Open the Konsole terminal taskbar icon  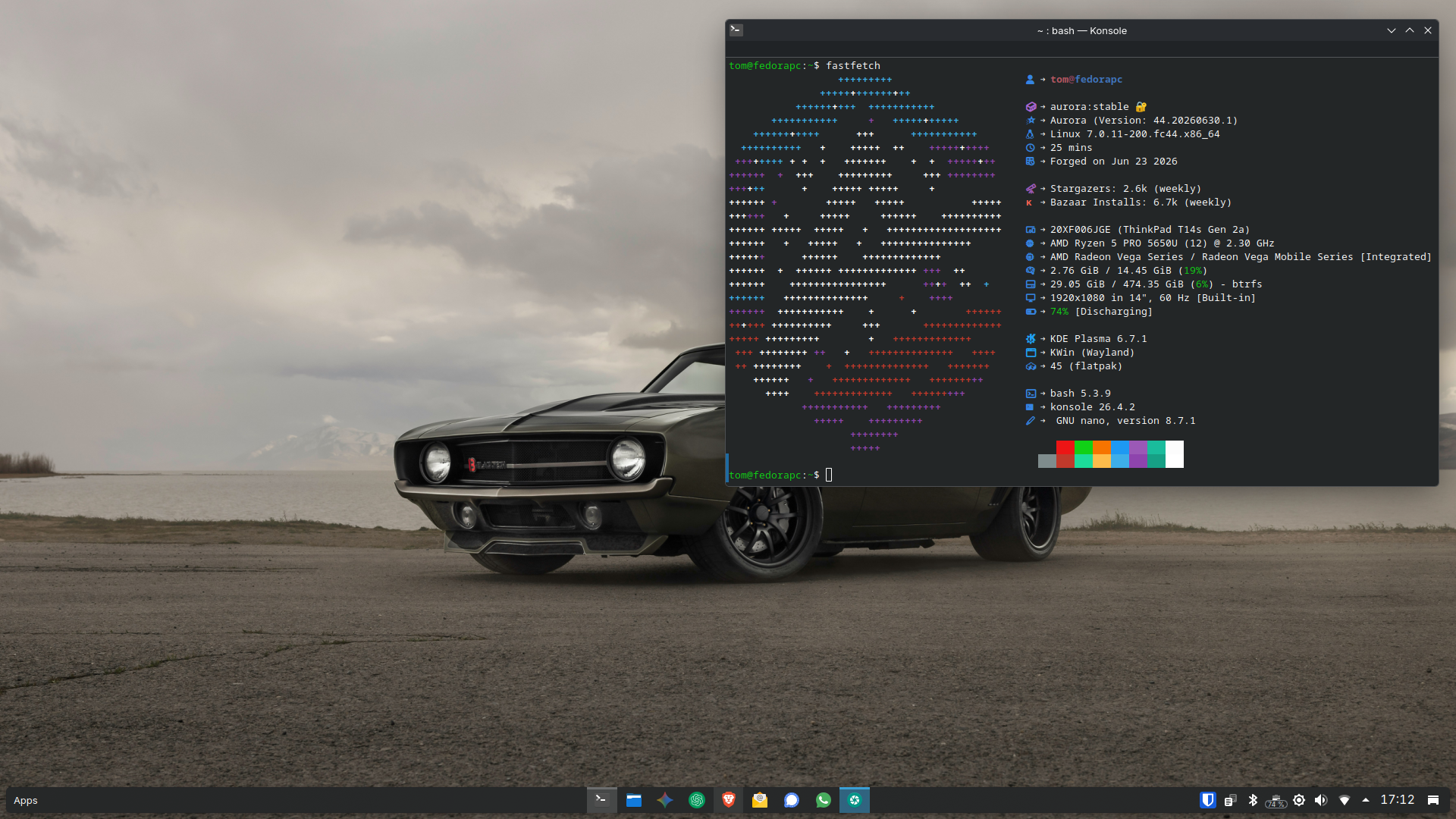pos(601,800)
